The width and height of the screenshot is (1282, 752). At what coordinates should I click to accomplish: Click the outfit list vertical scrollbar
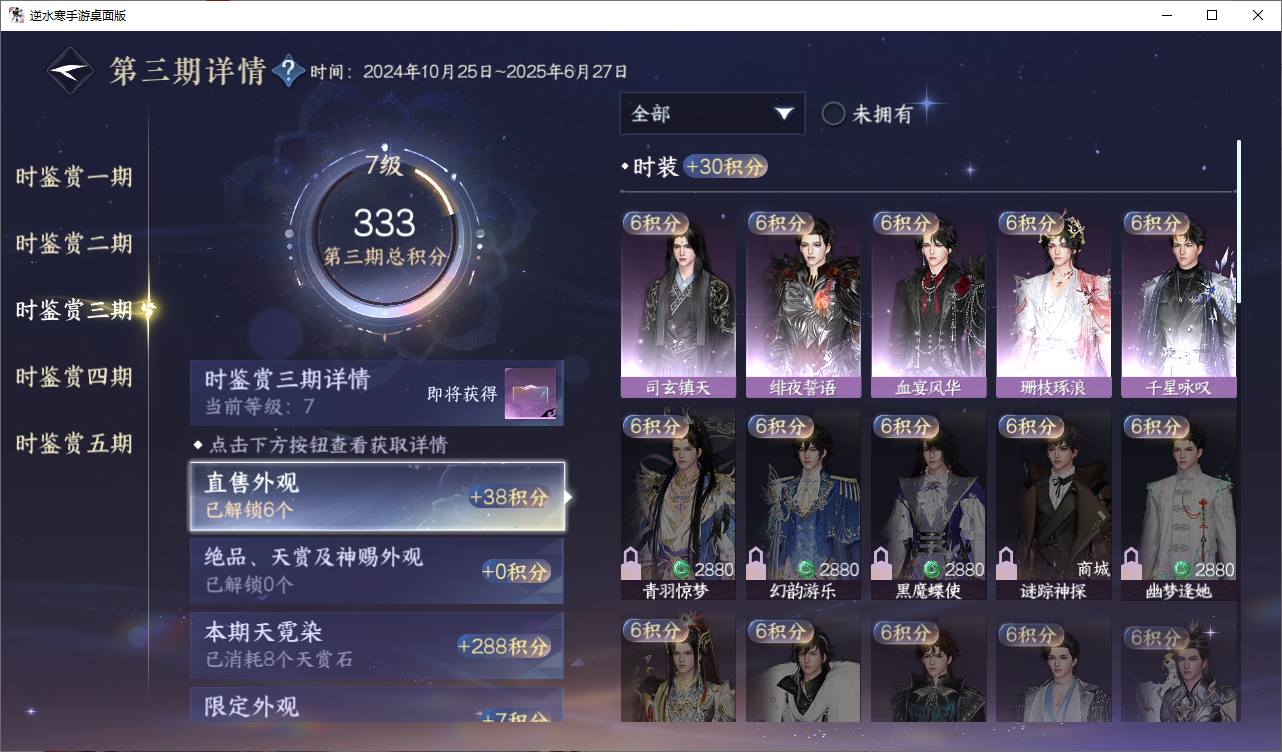pos(1240,220)
